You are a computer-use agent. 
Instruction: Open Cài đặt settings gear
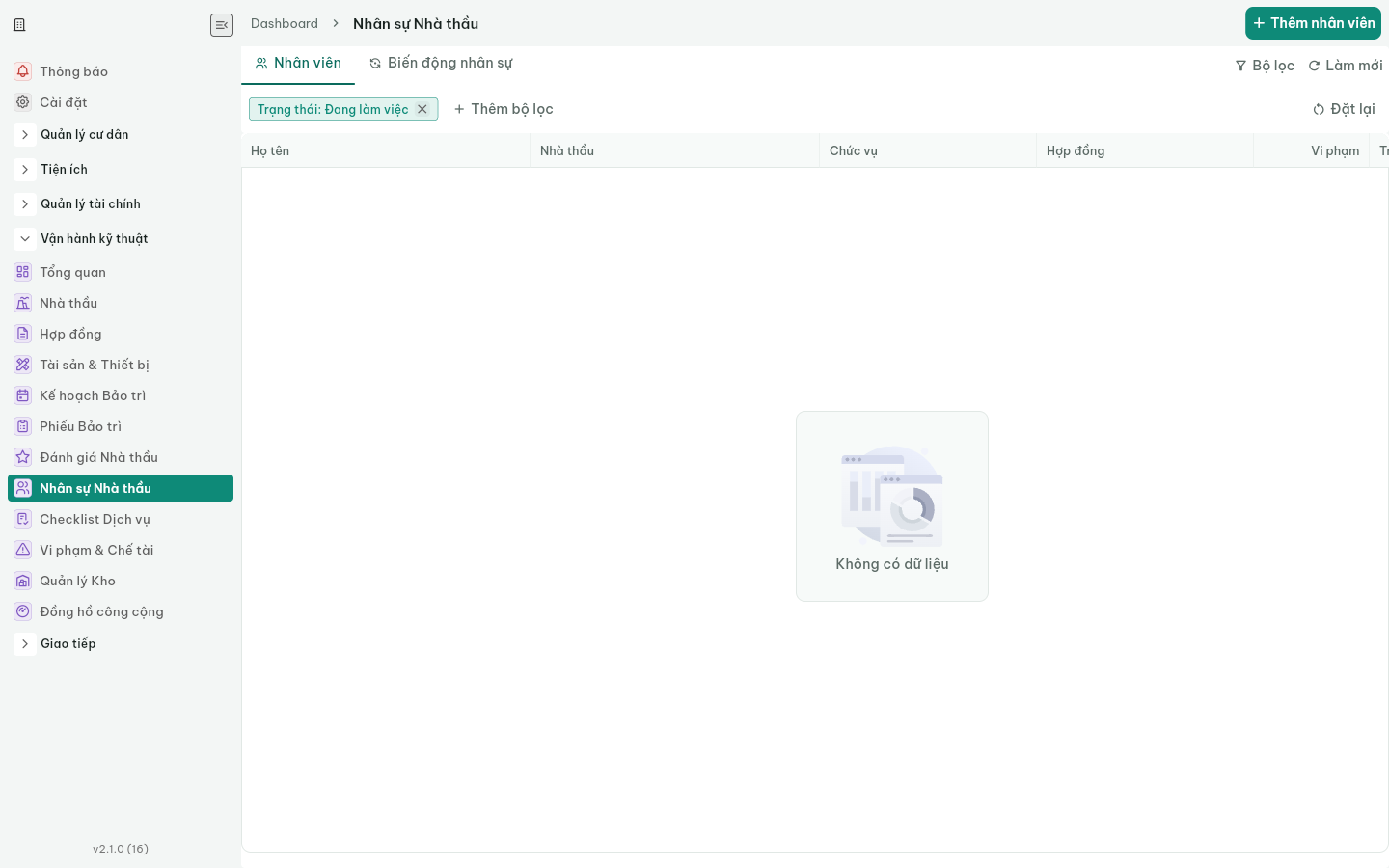point(121,102)
